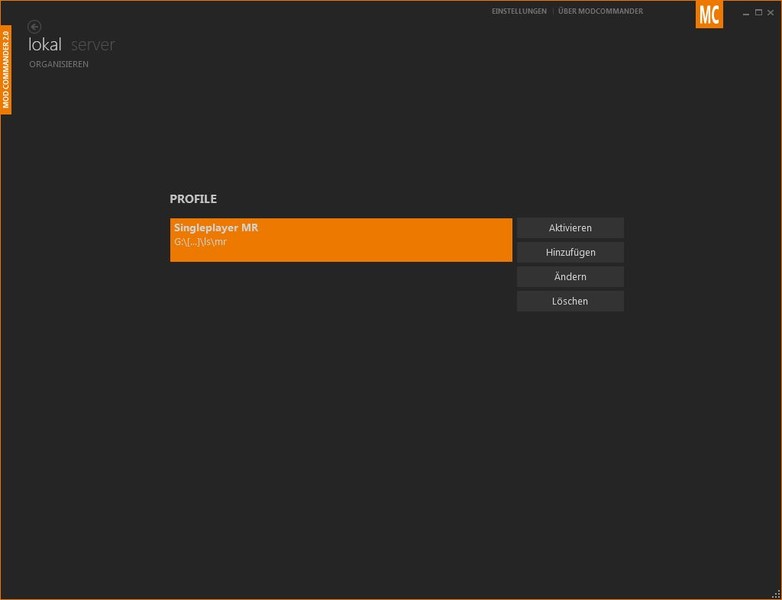Click the profile path G:\[...]\ls\mr
The image size is (782, 600).
pyautogui.click(x=200, y=242)
